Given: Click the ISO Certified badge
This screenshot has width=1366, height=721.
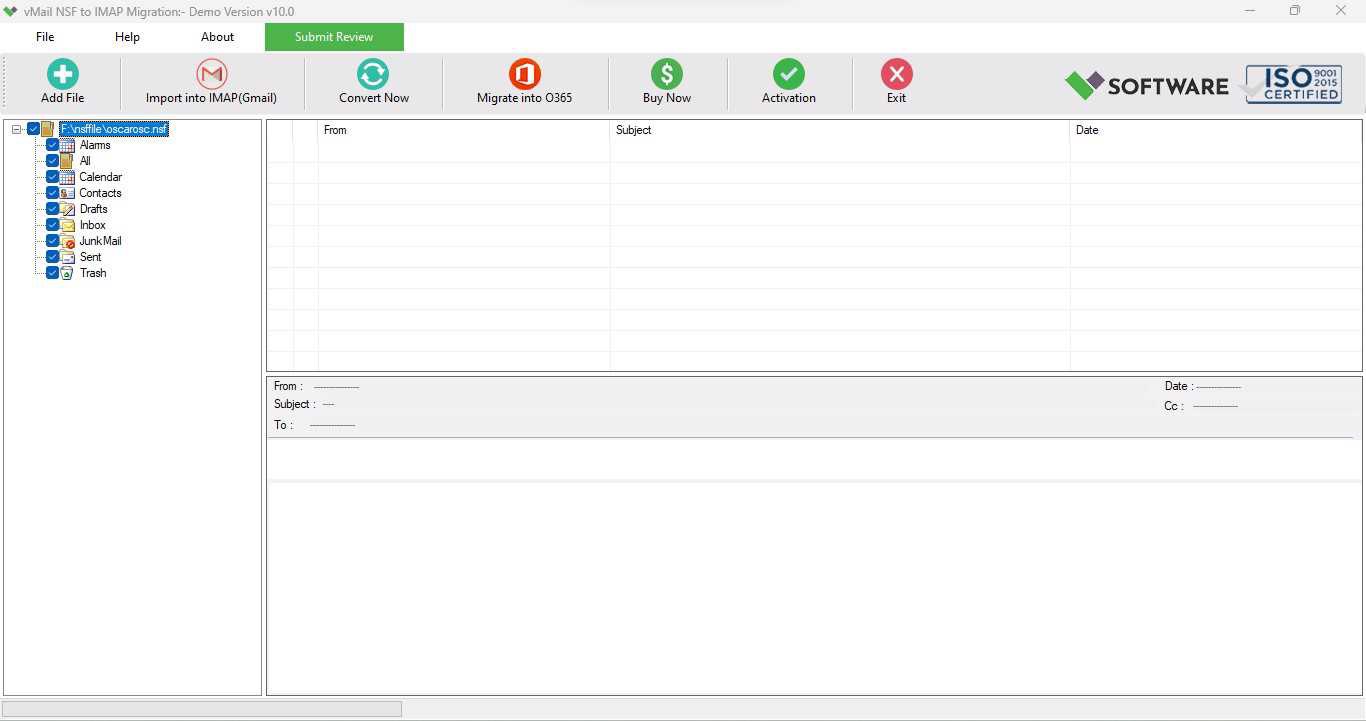Looking at the screenshot, I should pyautogui.click(x=1292, y=84).
